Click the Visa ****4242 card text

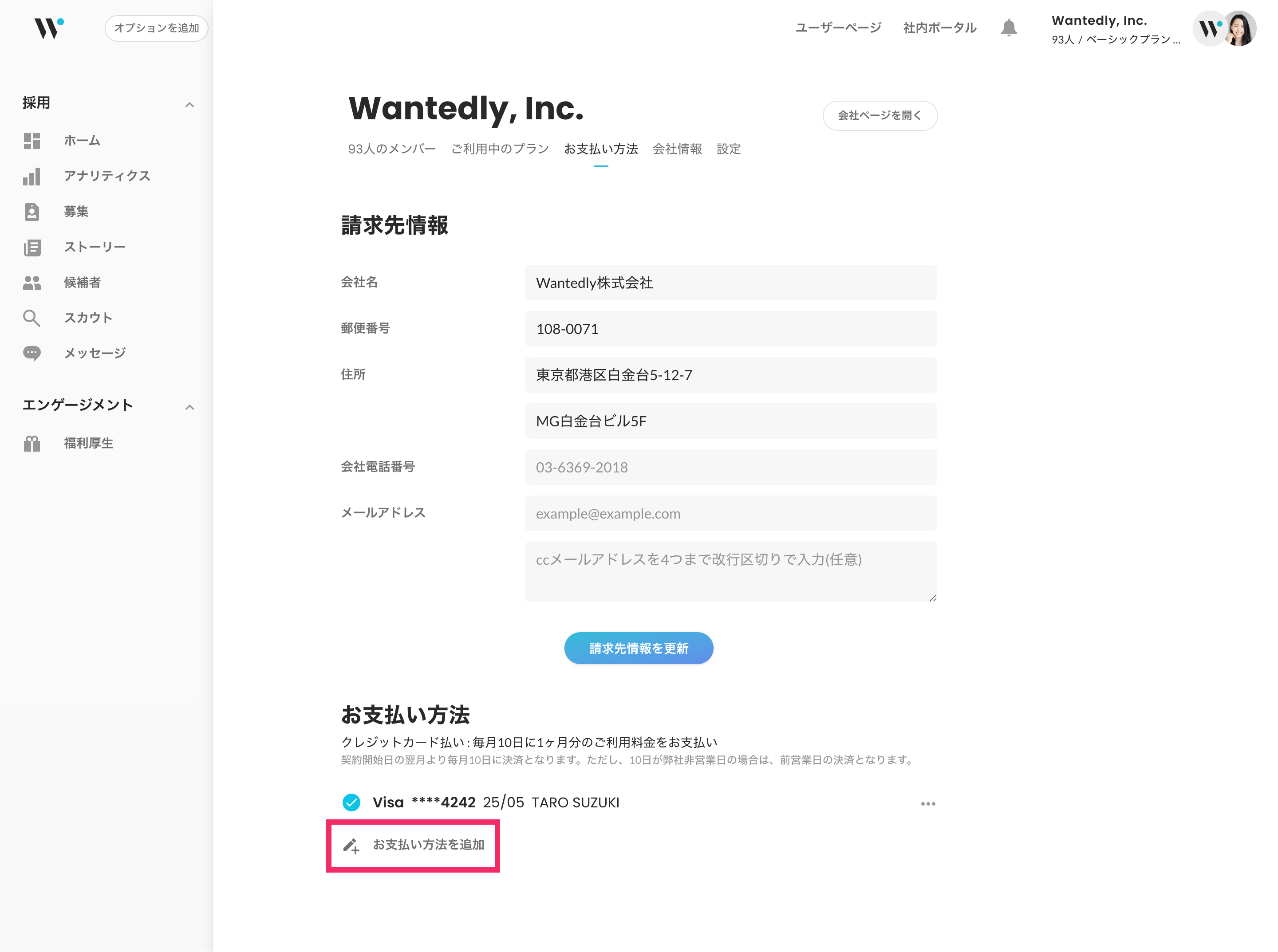coord(424,802)
